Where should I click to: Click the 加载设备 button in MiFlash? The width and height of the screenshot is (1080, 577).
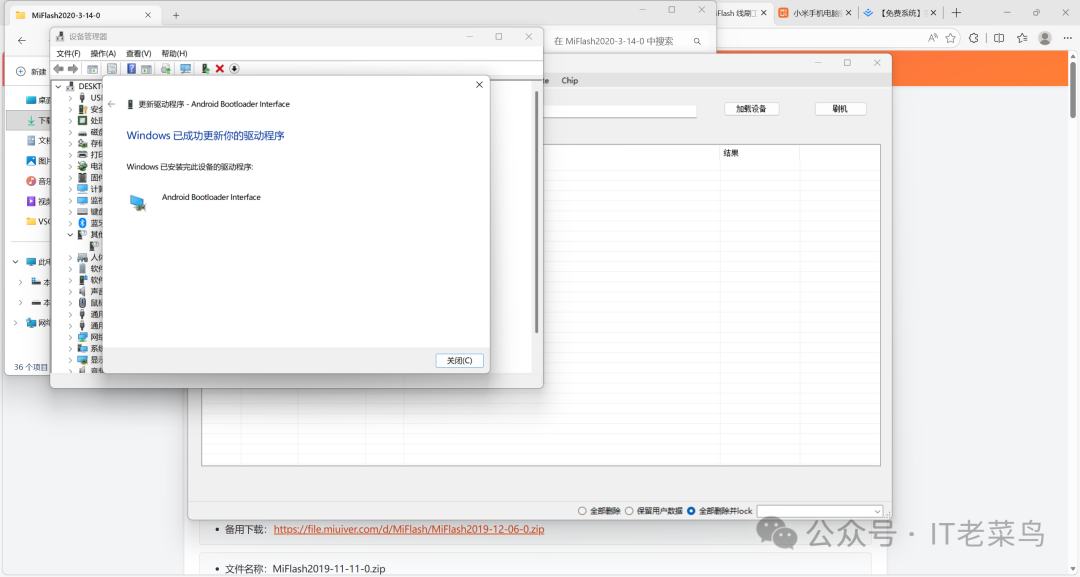coord(751,109)
